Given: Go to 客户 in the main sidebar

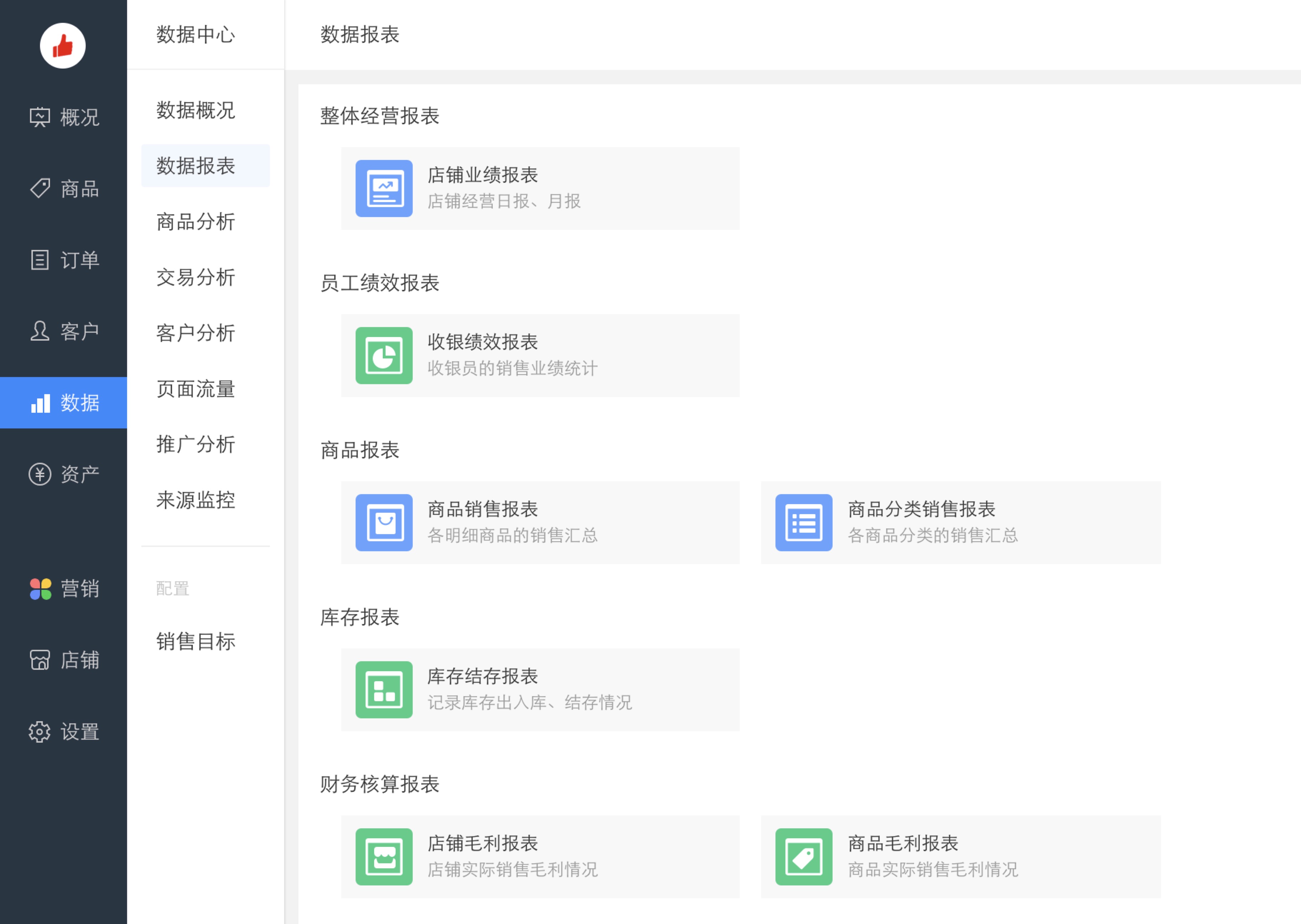Looking at the screenshot, I should point(64,331).
